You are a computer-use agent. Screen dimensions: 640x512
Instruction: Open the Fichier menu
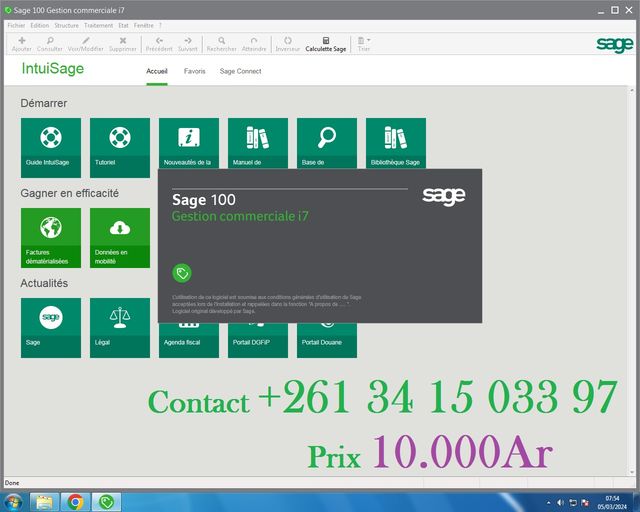[16, 25]
